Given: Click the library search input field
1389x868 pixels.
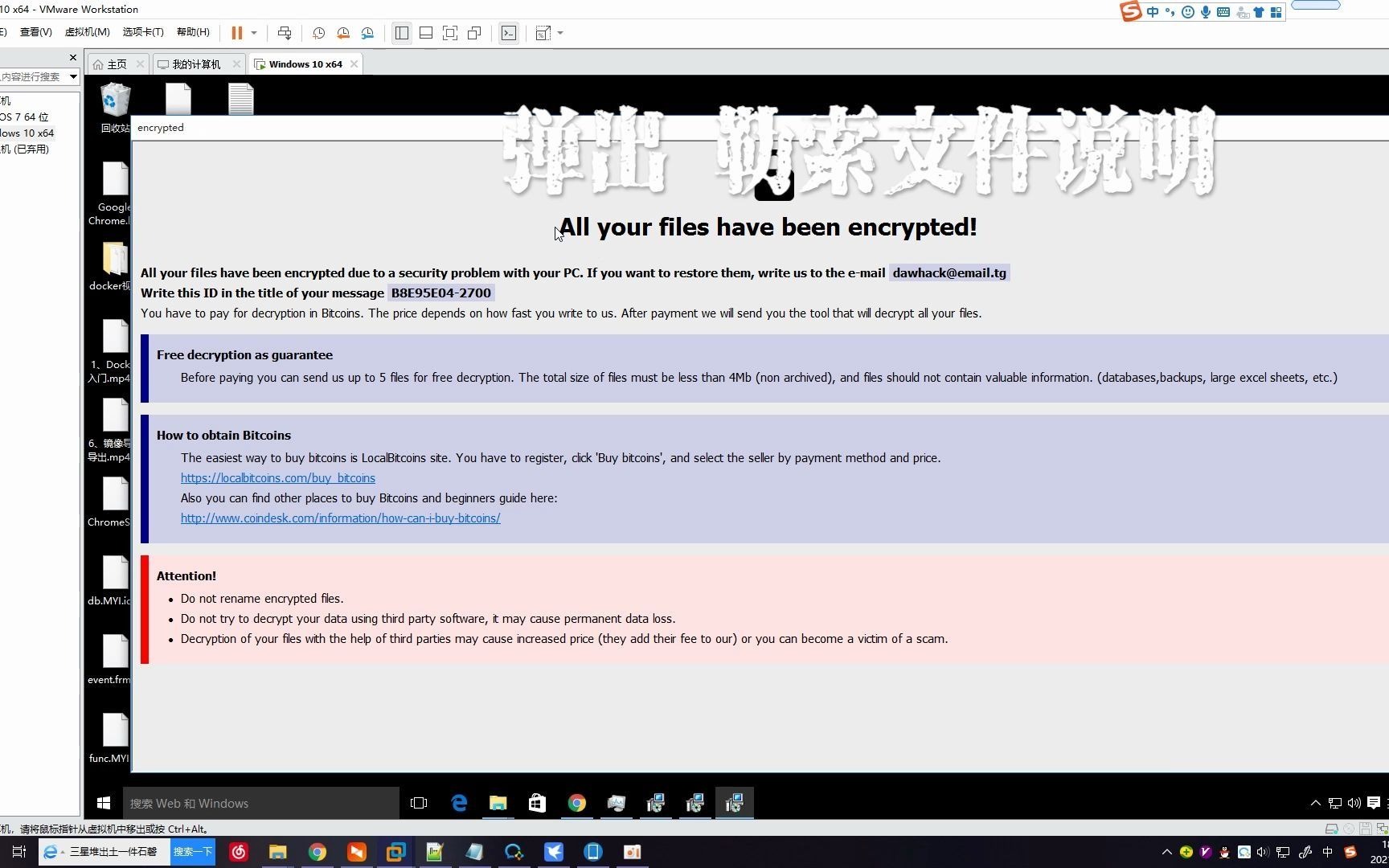Looking at the screenshot, I should point(32,76).
